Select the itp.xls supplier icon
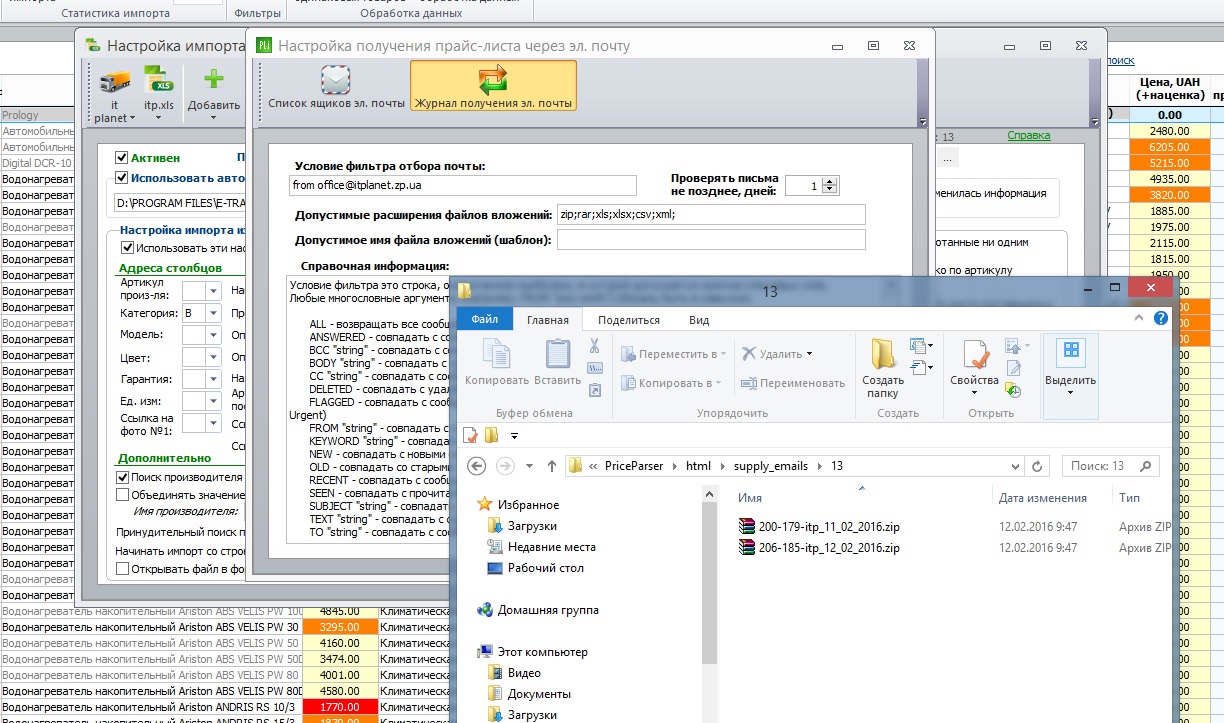Screen dimensions: 1224x723 click(159, 81)
